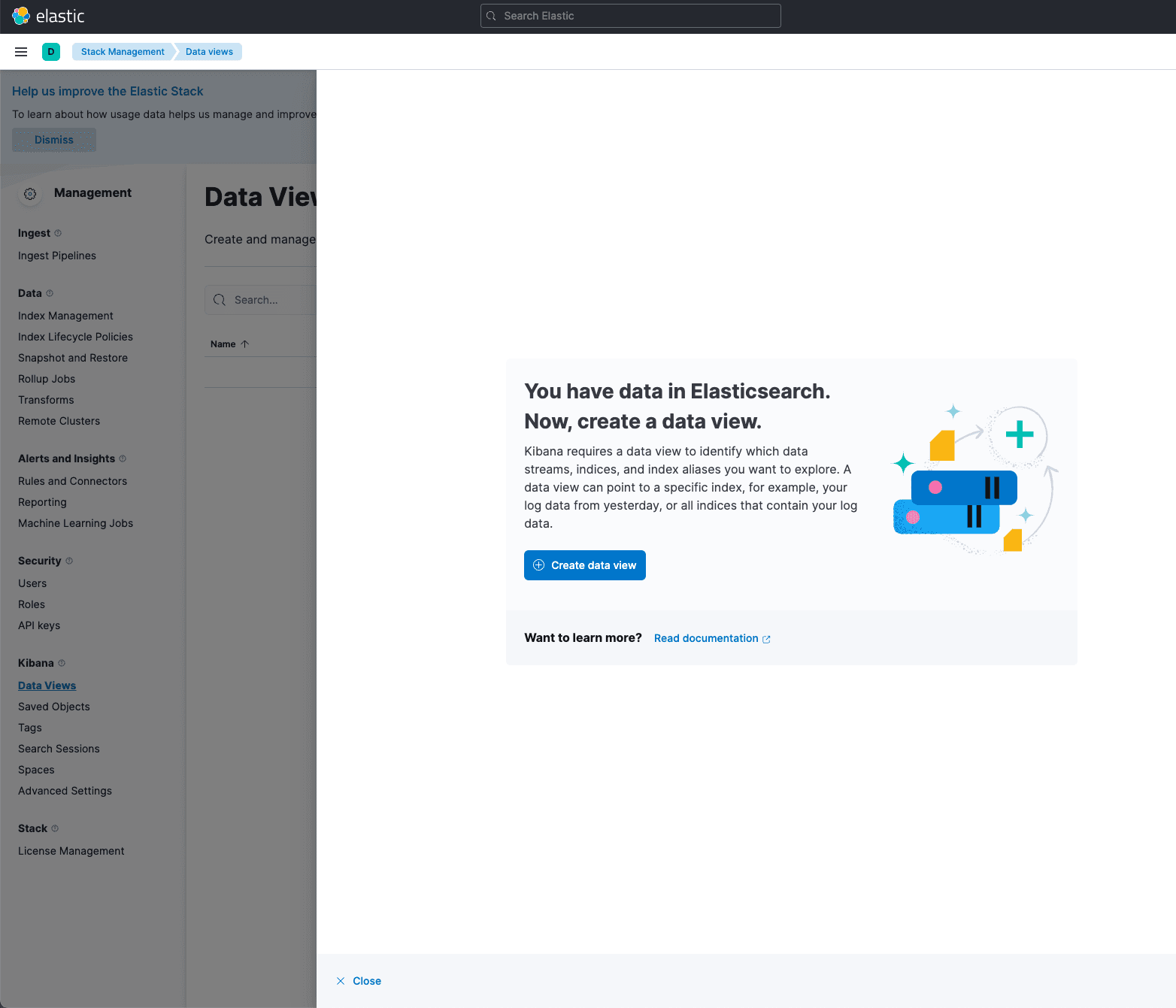The width and height of the screenshot is (1176, 1008).
Task: Go to Stack Management breadcrumb
Action: click(x=123, y=52)
